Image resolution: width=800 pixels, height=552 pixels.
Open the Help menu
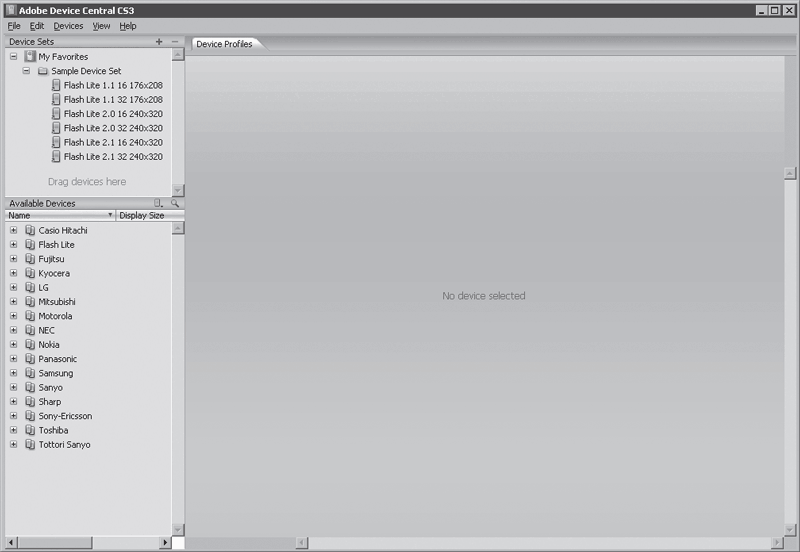pos(128,26)
